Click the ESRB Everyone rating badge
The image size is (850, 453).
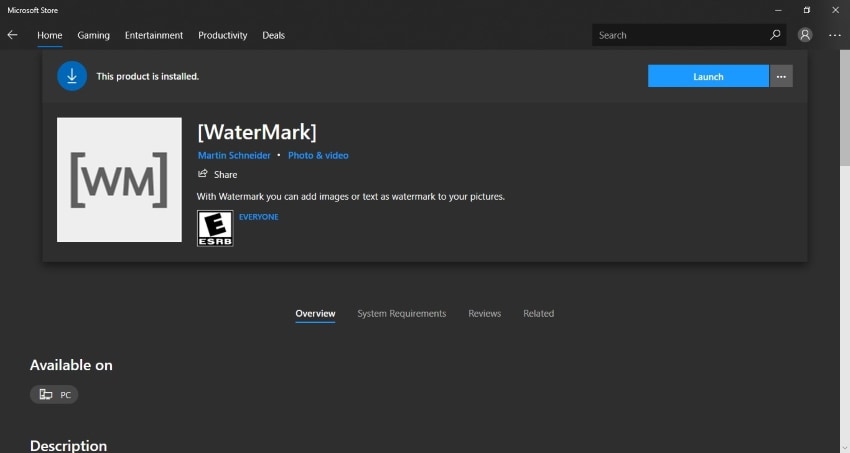[x=215, y=228]
